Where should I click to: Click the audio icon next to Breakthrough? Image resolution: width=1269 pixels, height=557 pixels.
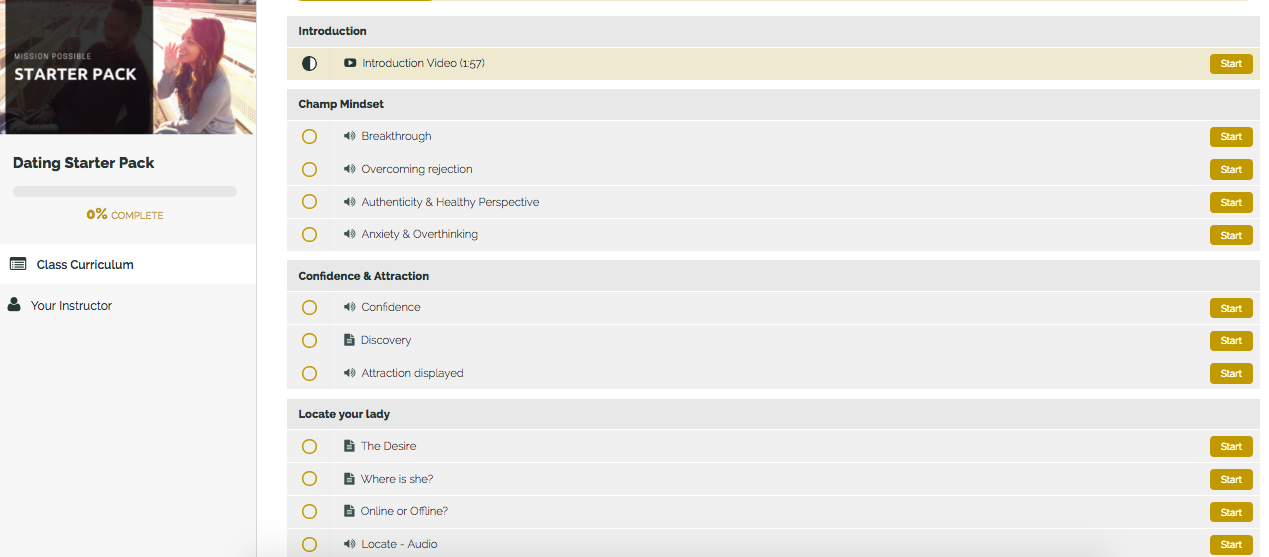[x=350, y=136]
